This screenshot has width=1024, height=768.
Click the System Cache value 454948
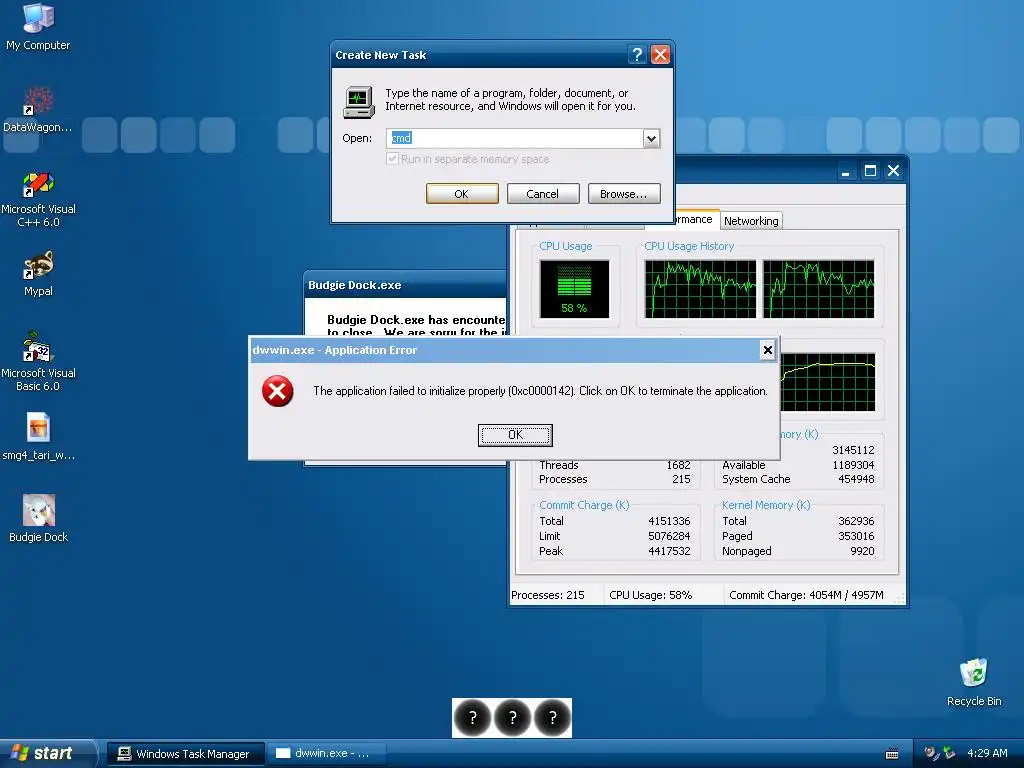pos(856,479)
